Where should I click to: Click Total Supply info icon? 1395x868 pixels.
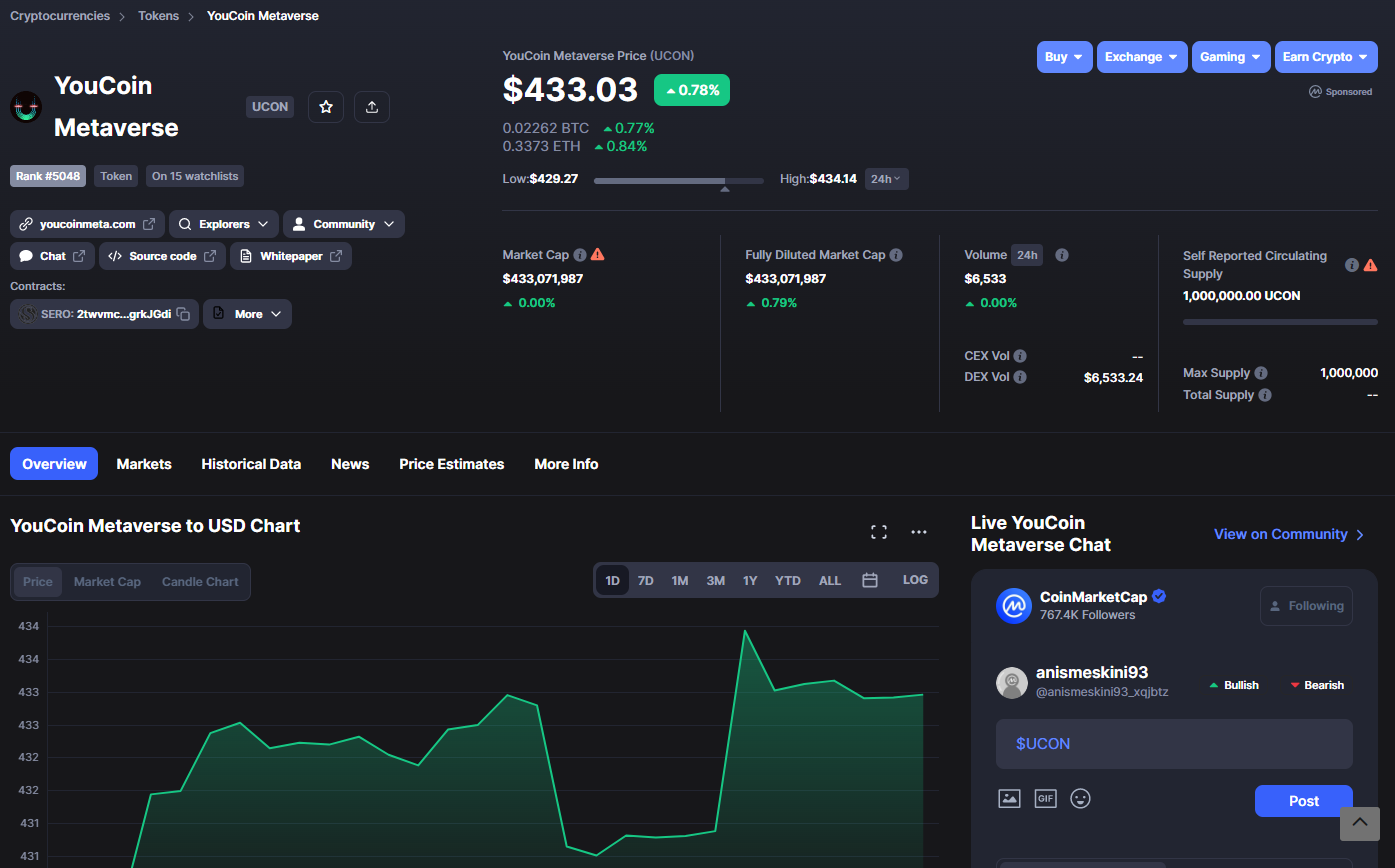coord(1265,395)
